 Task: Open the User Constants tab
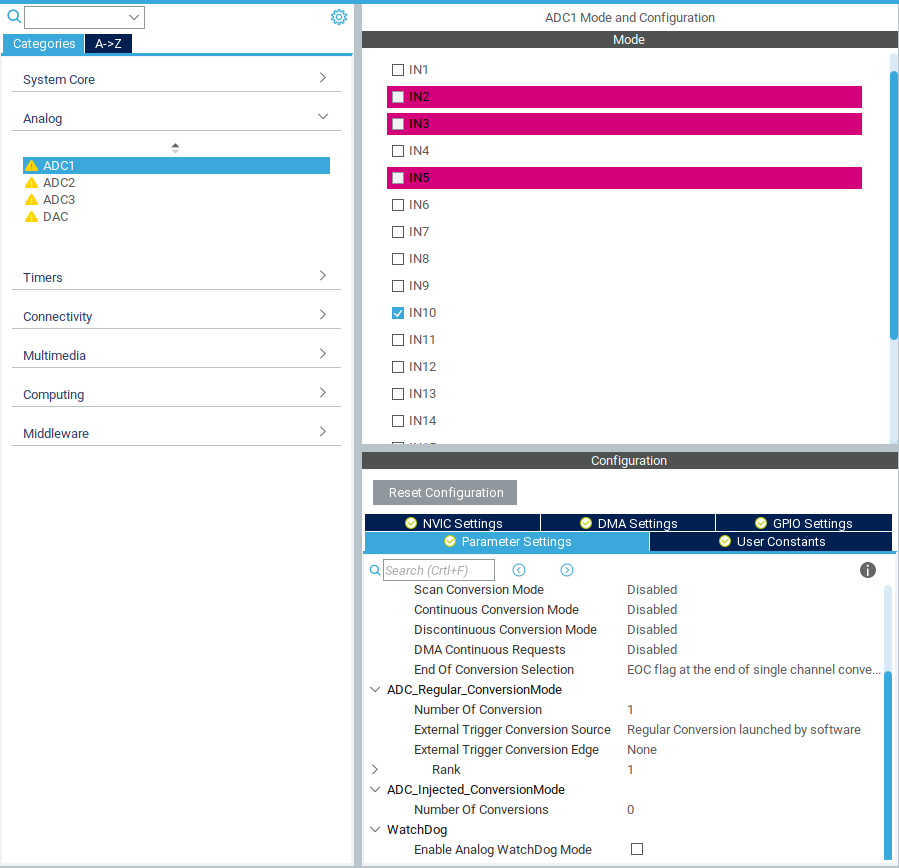tap(771, 541)
